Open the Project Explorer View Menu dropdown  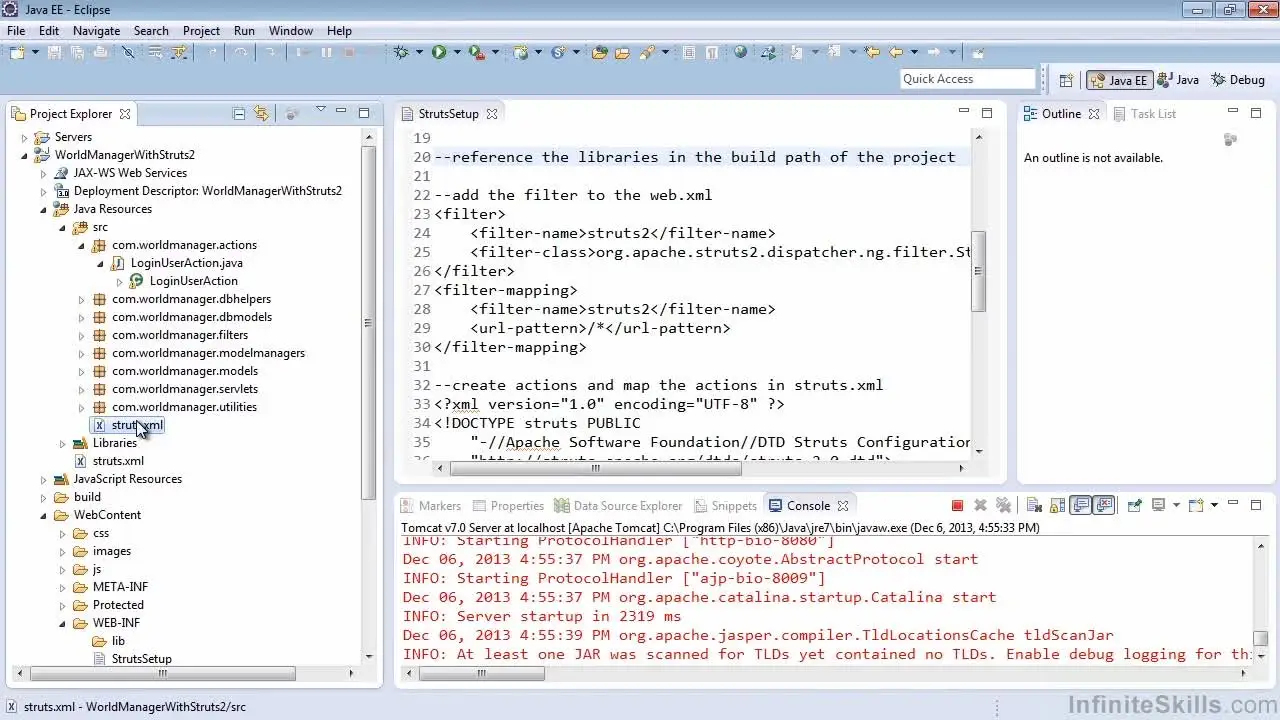tap(320, 110)
